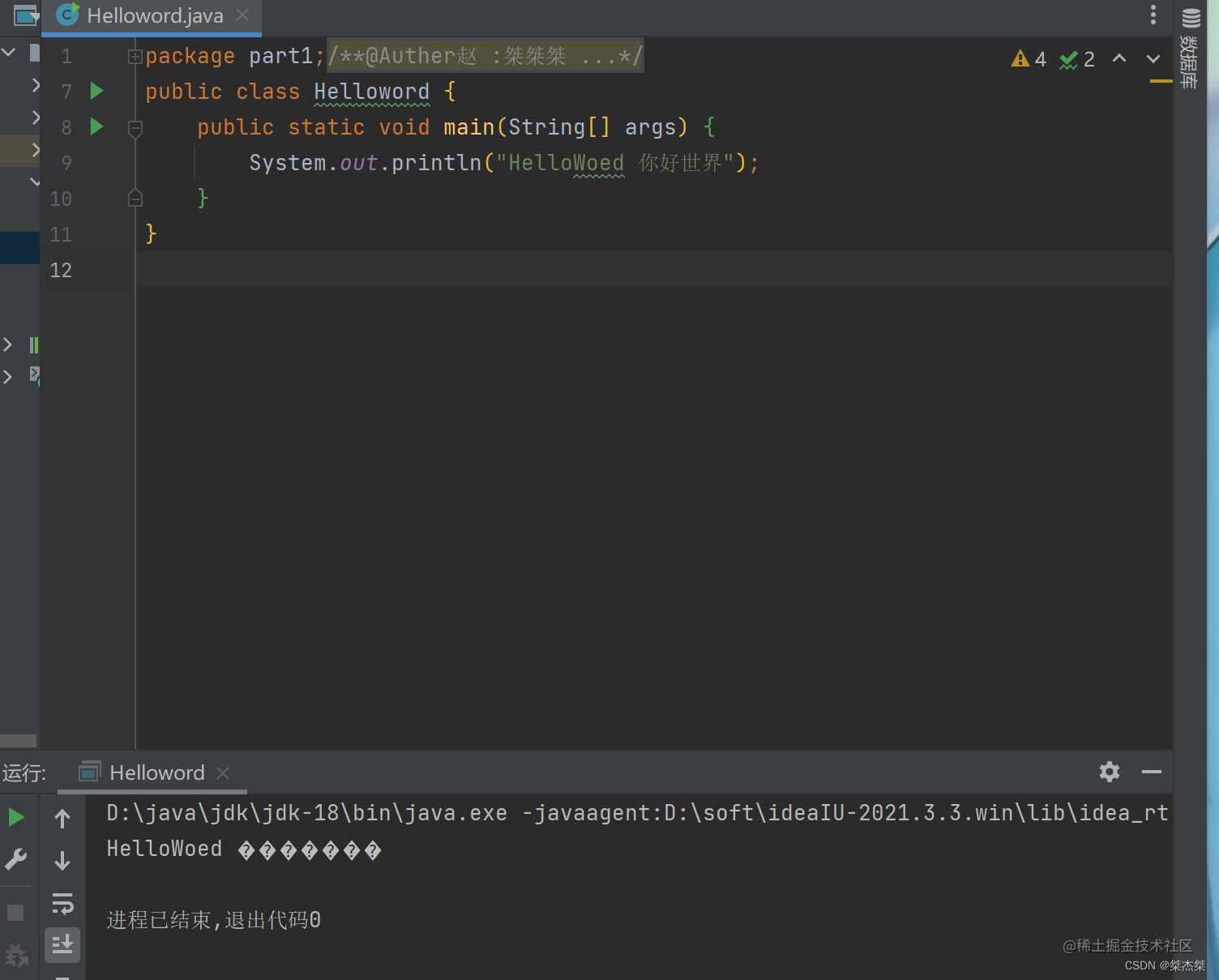Viewport: 1219px width, 980px height.
Task: Rerun the Helloword application with the green play icon
Action: pos(17,817)
